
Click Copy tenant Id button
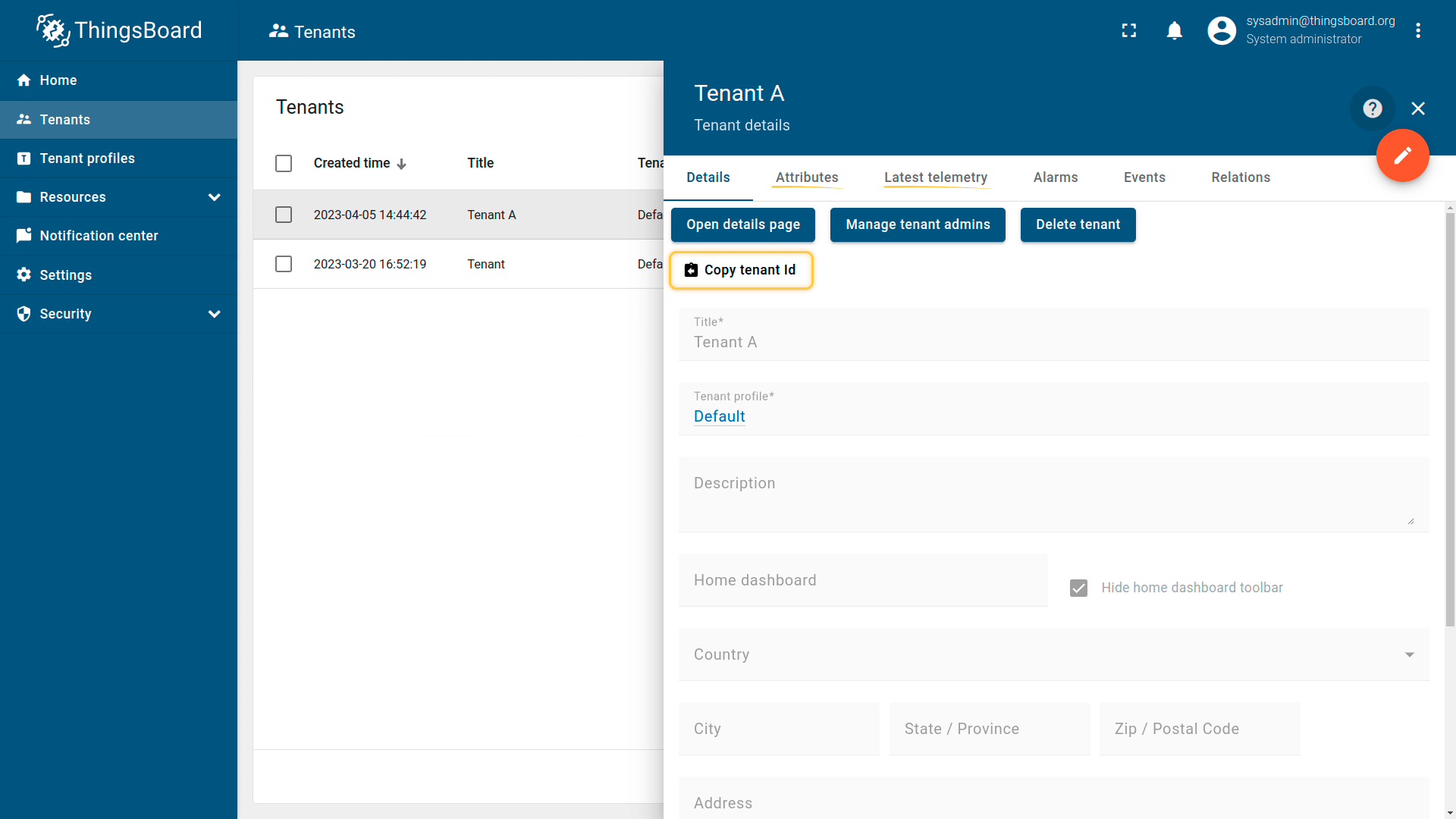pos(741,270)
